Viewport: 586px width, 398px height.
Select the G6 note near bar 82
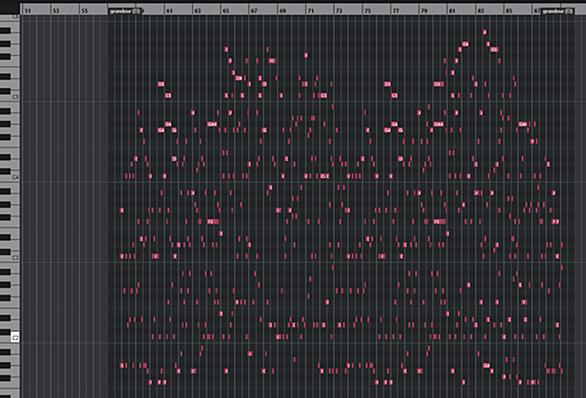465,44
